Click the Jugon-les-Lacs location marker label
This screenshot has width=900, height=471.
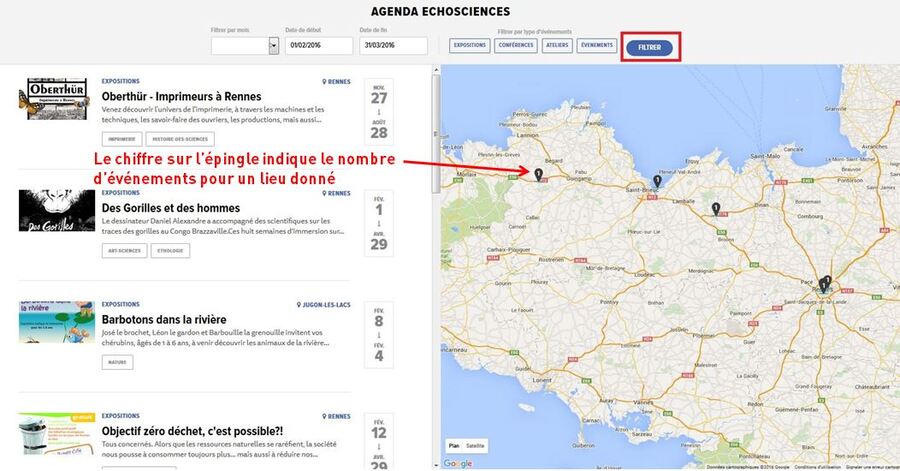[324, 305]
